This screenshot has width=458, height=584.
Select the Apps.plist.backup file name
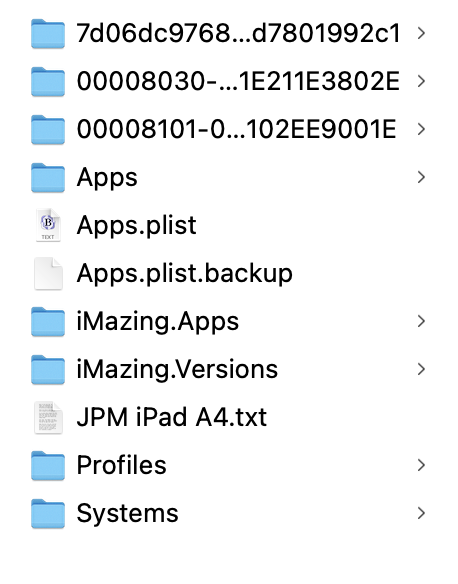tap(184, 274)
